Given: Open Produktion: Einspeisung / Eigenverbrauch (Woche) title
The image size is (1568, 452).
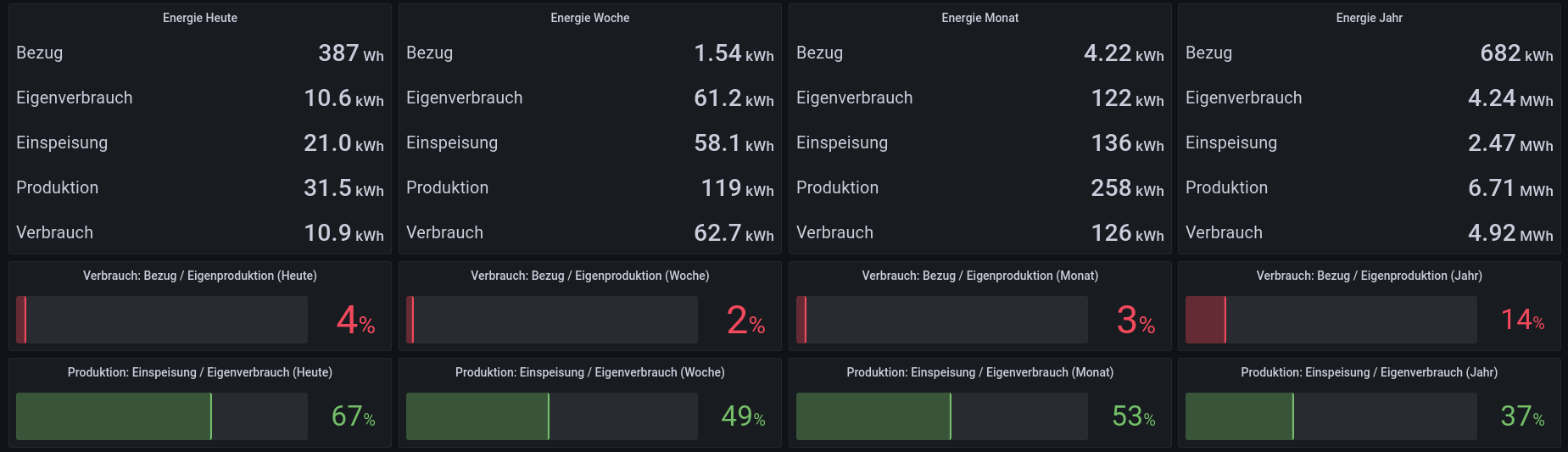Looking at the screenshot, I should 589,372.
